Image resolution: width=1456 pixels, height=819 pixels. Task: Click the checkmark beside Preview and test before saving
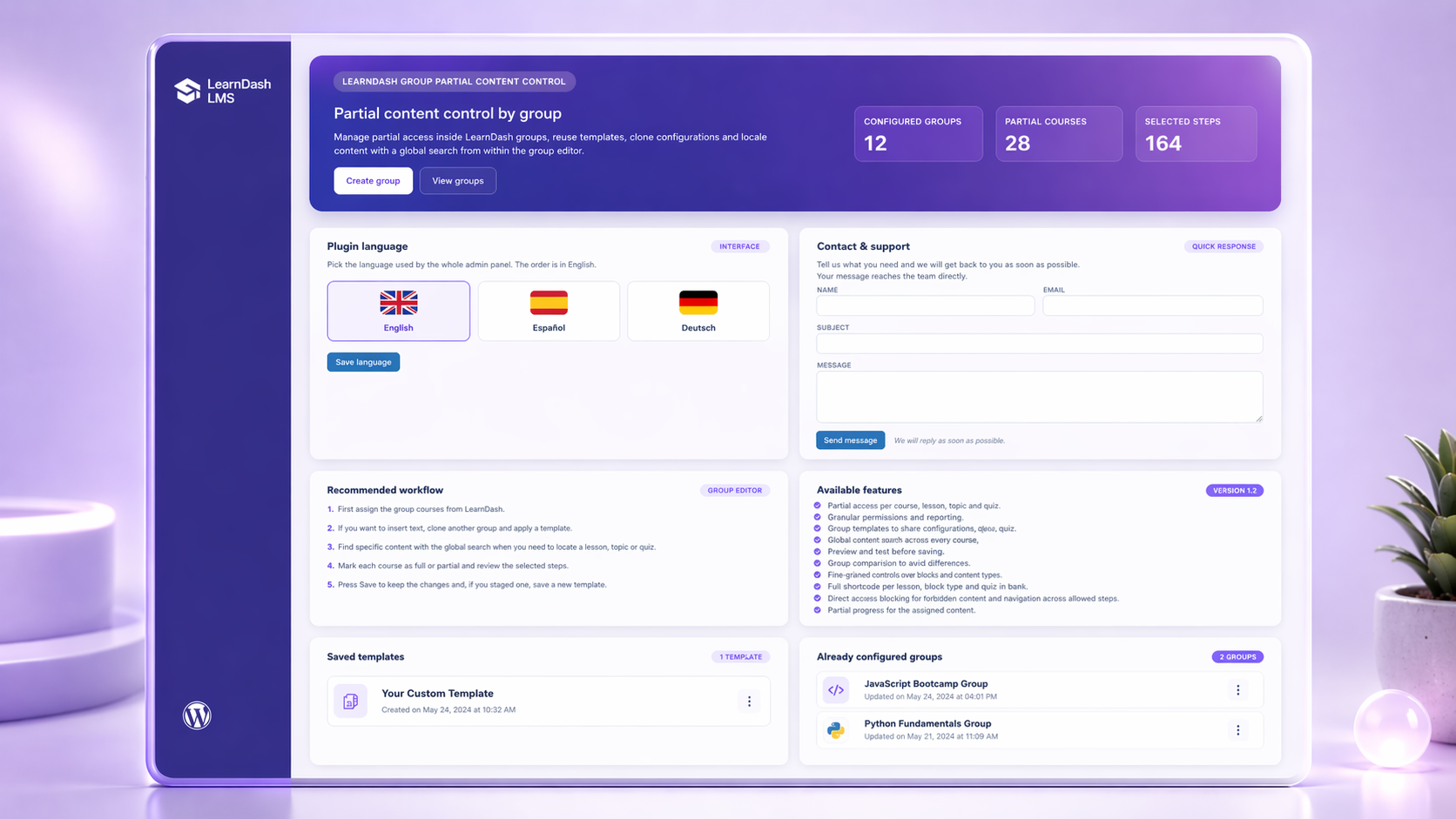(x=817, y=552)
